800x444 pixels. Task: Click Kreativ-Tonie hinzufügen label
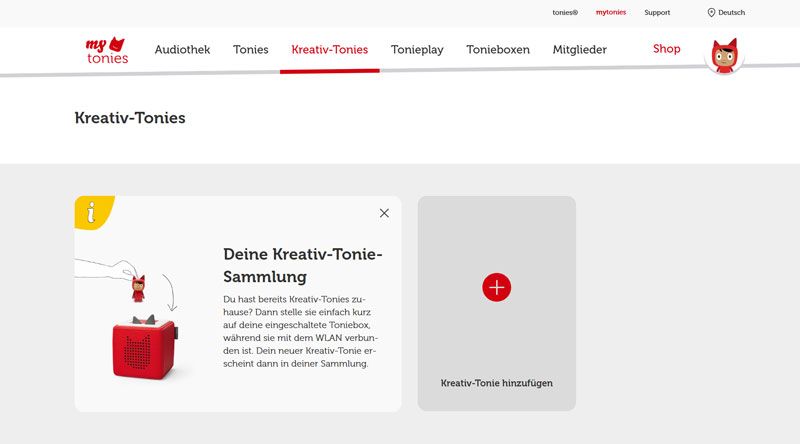click(496, 383)
